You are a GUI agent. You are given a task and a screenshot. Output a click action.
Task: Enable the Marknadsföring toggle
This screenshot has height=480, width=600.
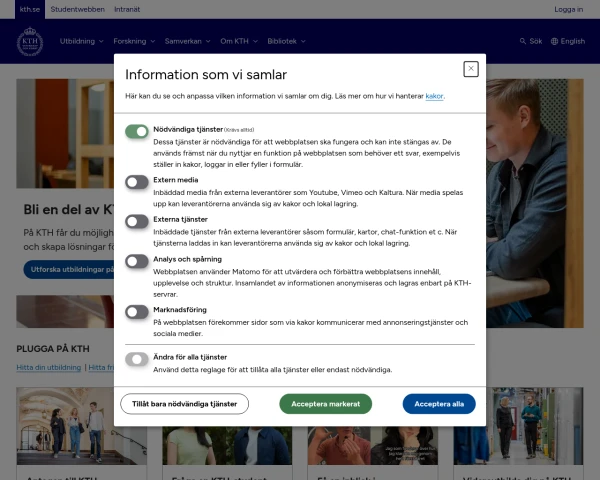click(137, 311)
